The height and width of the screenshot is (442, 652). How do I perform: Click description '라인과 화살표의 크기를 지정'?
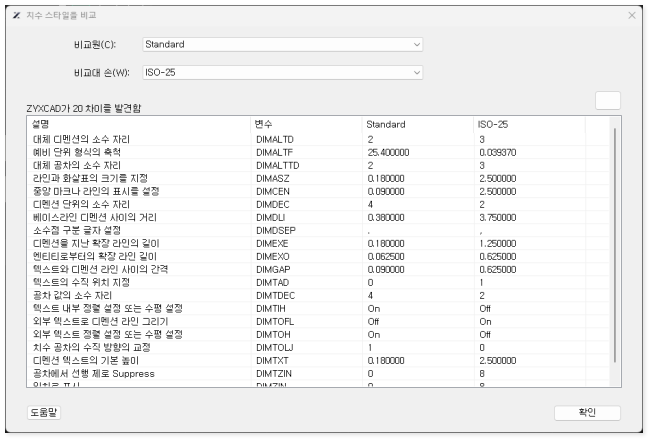(x=90, y=178)
